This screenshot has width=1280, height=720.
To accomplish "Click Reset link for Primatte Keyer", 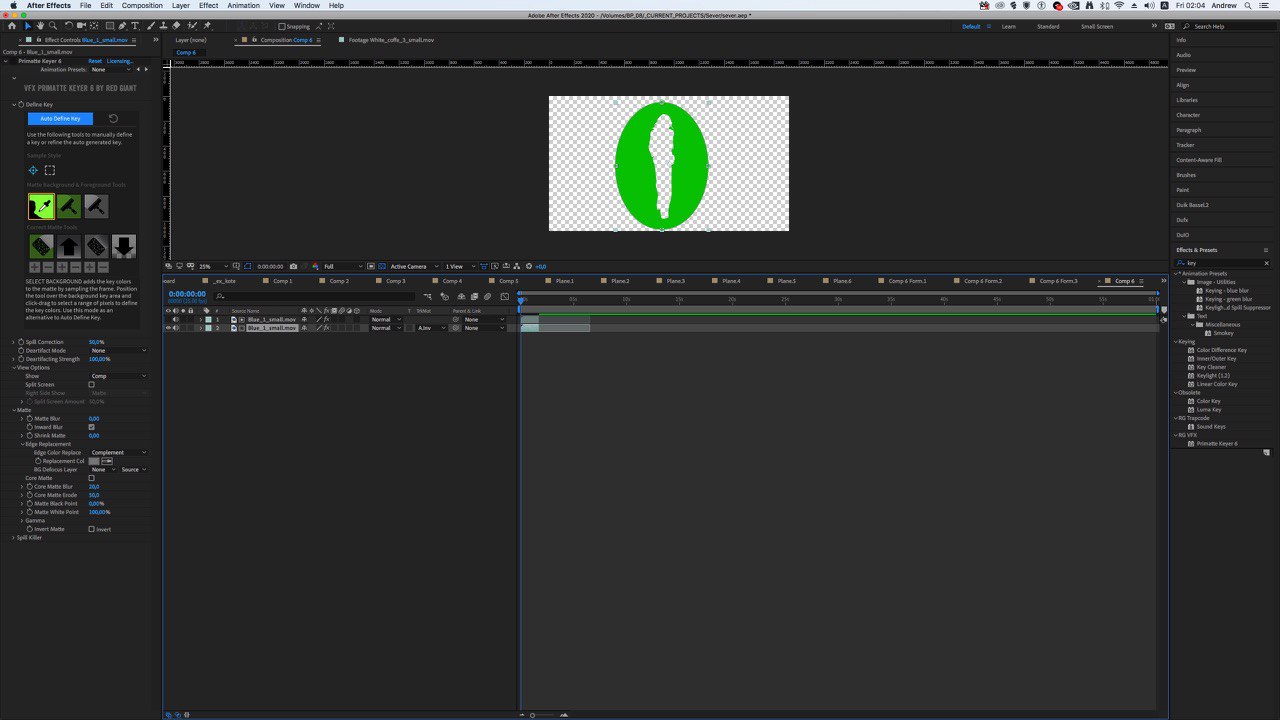I will pyautogui.click(x=95, y=61).
